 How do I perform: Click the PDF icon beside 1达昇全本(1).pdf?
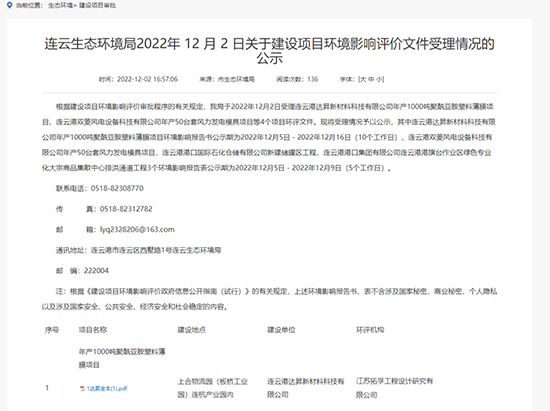[82, 388]
